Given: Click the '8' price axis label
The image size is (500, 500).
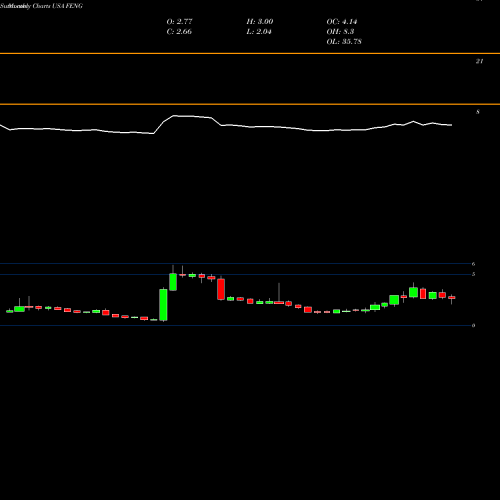Looking at the screenshot, I should click(478, 112).
